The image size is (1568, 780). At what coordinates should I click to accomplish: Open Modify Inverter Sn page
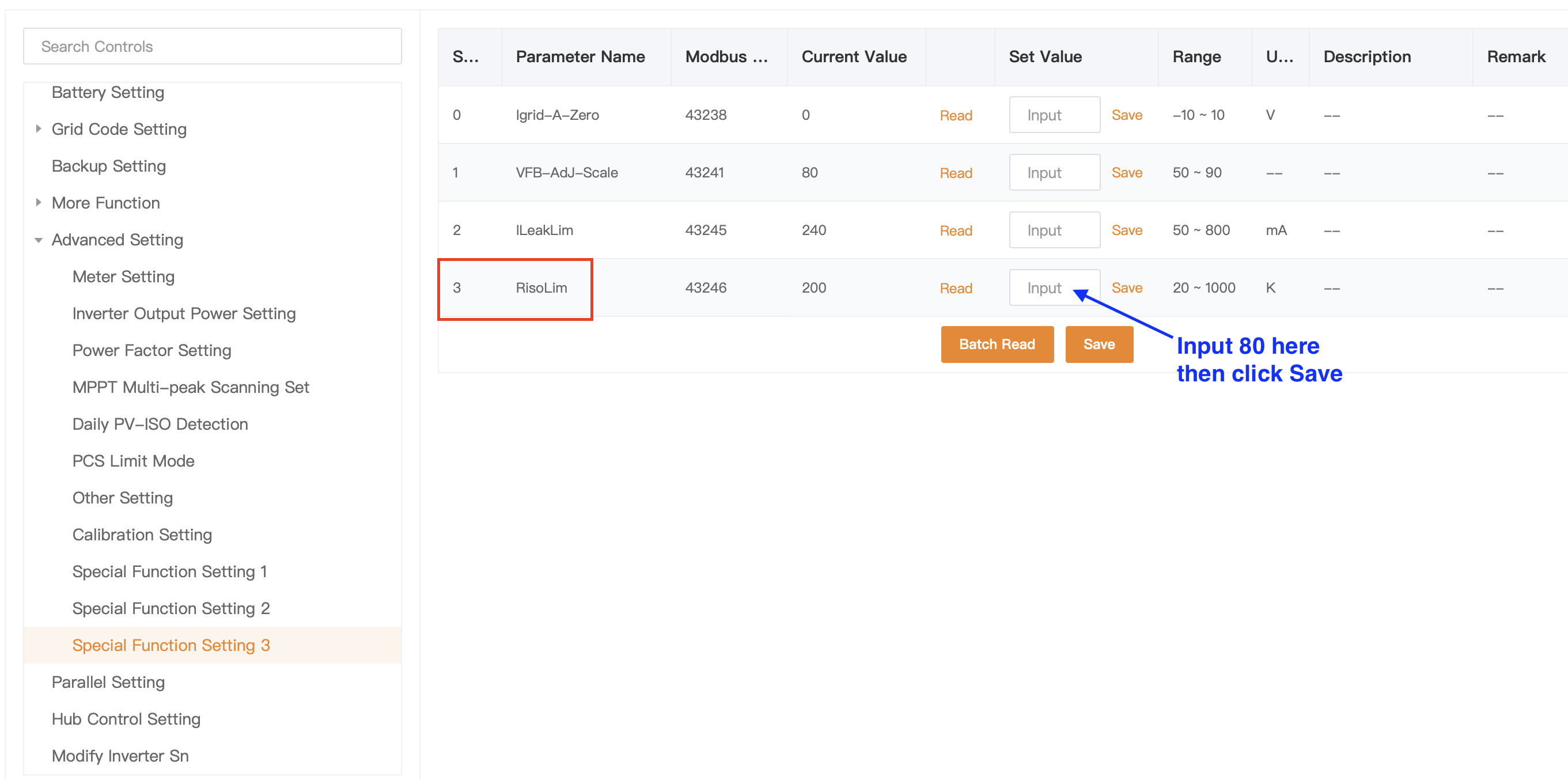pyautogui.click(x=120, y=756)
